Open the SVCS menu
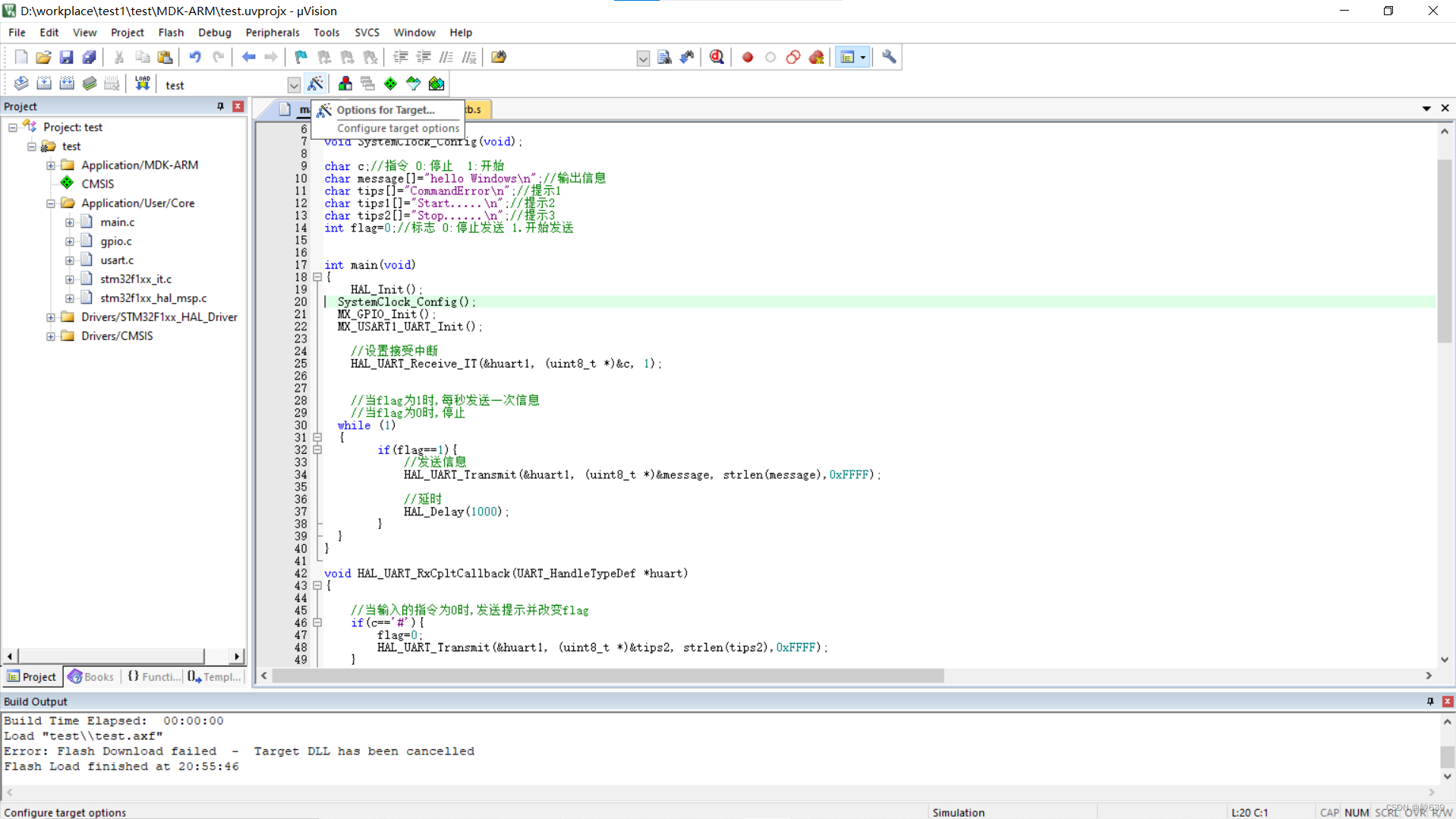Screen dimensions: 1456x819 click(x=367, y=33)
